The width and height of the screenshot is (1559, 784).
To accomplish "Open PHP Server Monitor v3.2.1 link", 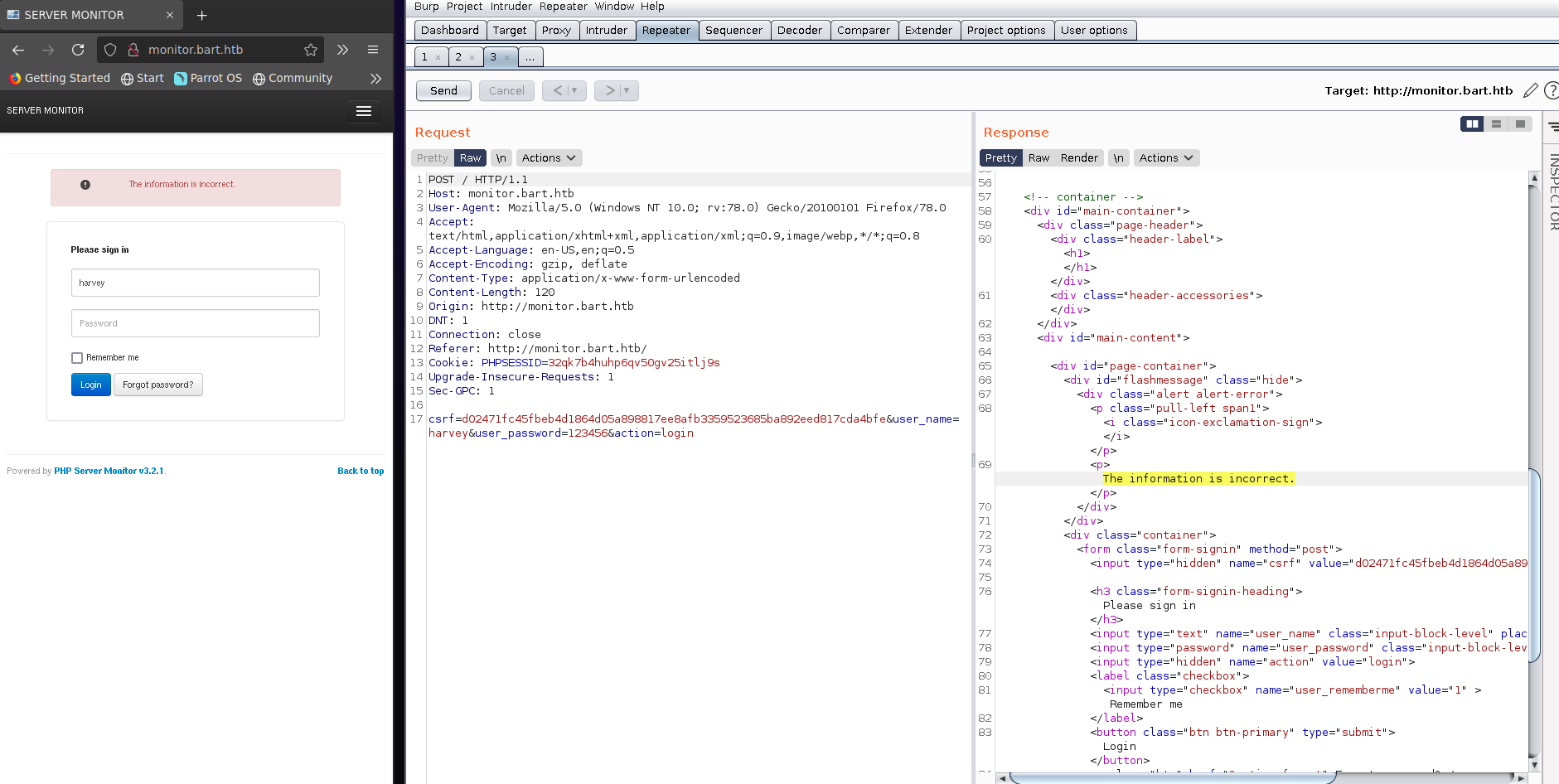I will pos(109,471).
